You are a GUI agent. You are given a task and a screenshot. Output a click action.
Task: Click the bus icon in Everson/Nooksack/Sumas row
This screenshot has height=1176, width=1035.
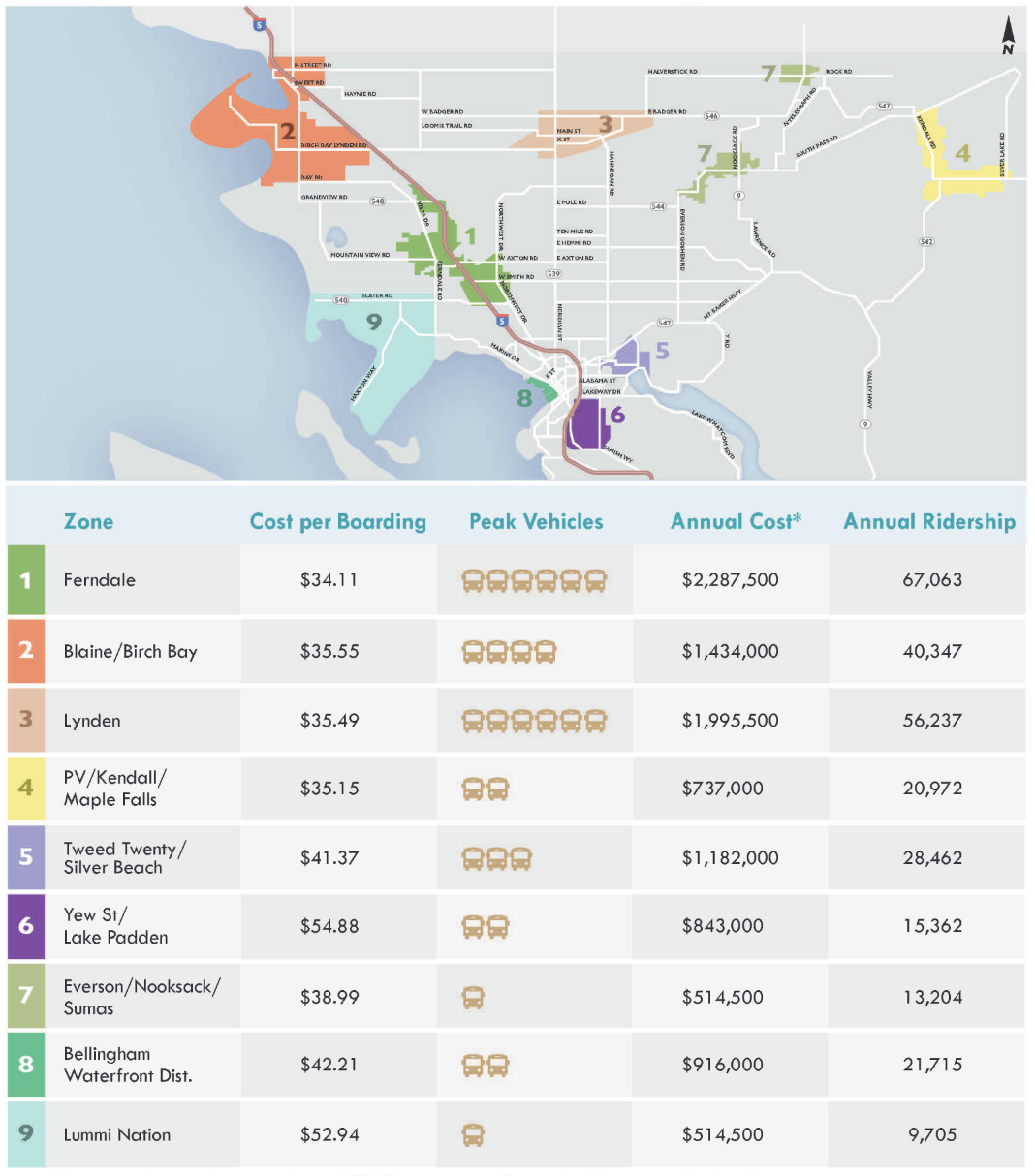pyautogui.click(x=473, y=997)
